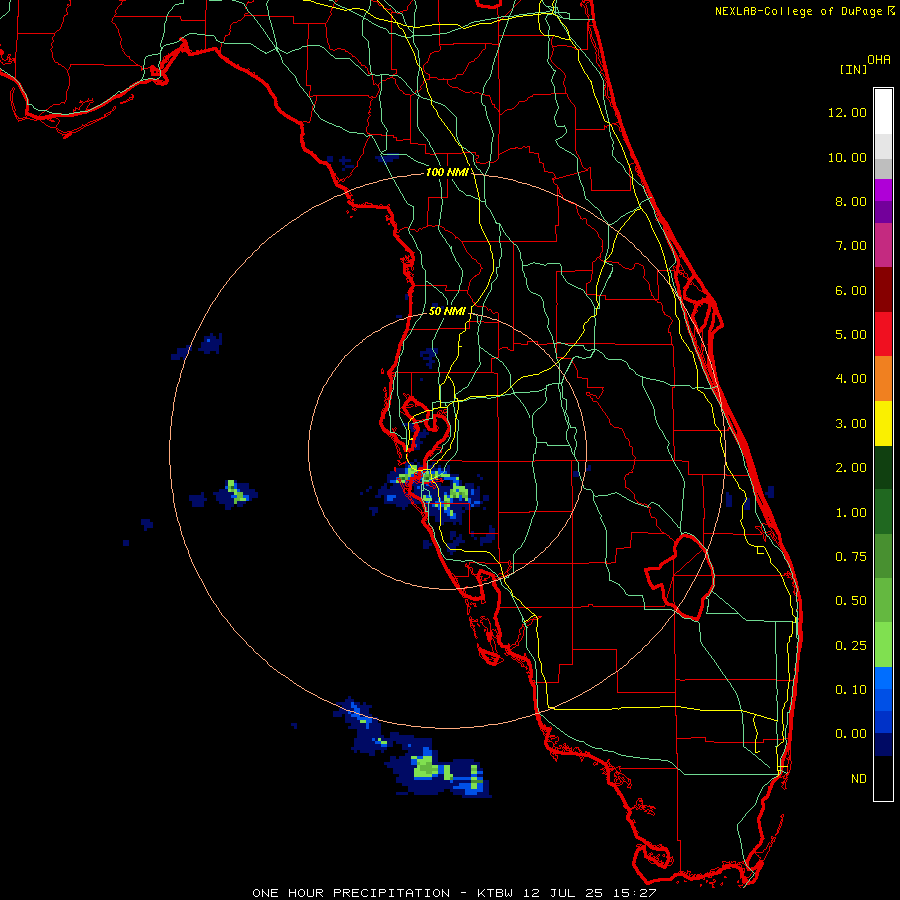This screenshot has height=900, width=900.
Task: Click the ND legend label
Action: (x=859, y=779)
